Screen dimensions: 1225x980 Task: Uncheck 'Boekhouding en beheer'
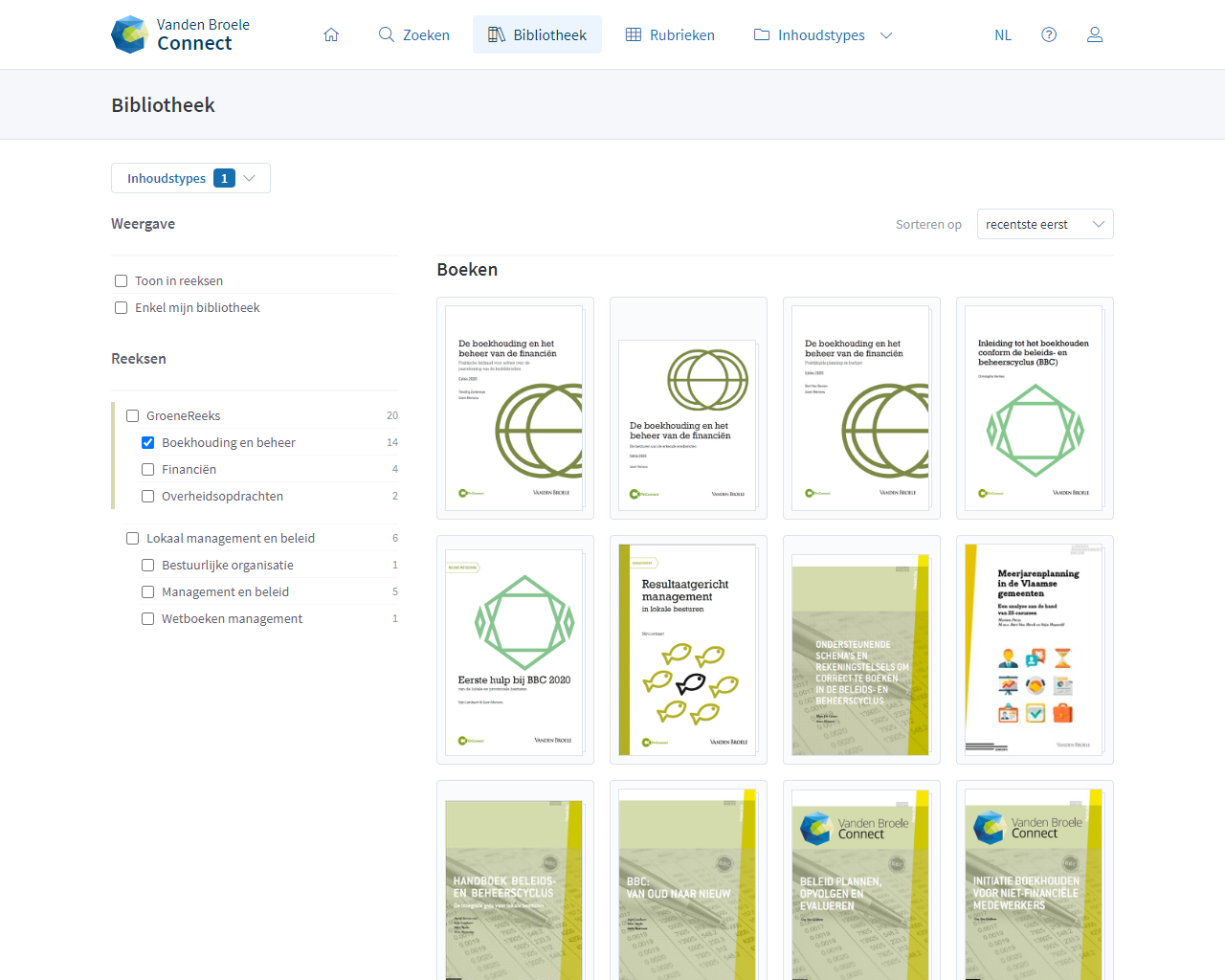click(147, 442)
